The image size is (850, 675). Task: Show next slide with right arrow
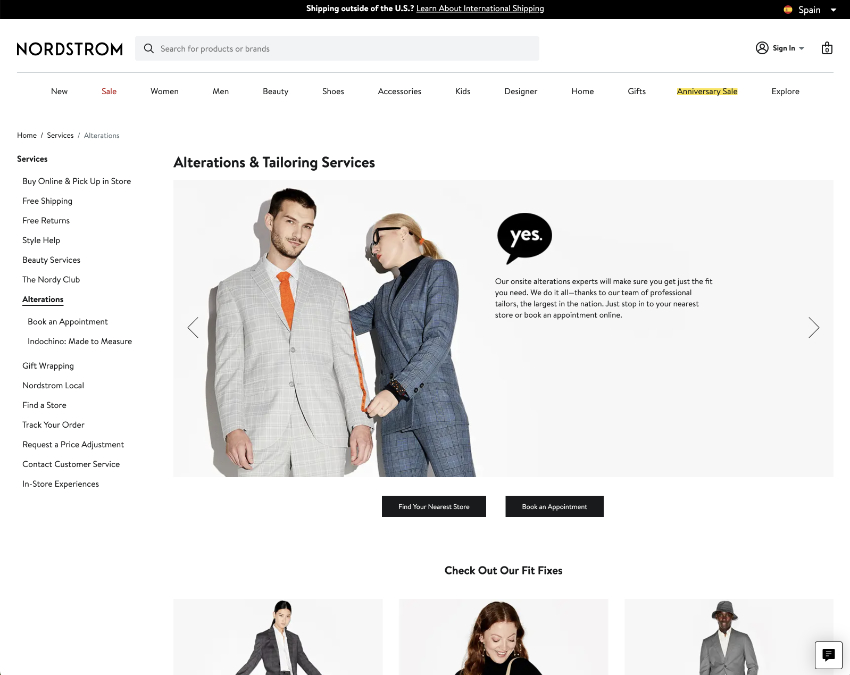click(813, 327)
